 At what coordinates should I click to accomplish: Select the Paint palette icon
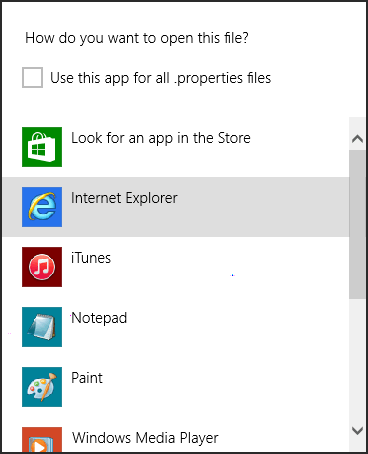(x=42, y=387)
